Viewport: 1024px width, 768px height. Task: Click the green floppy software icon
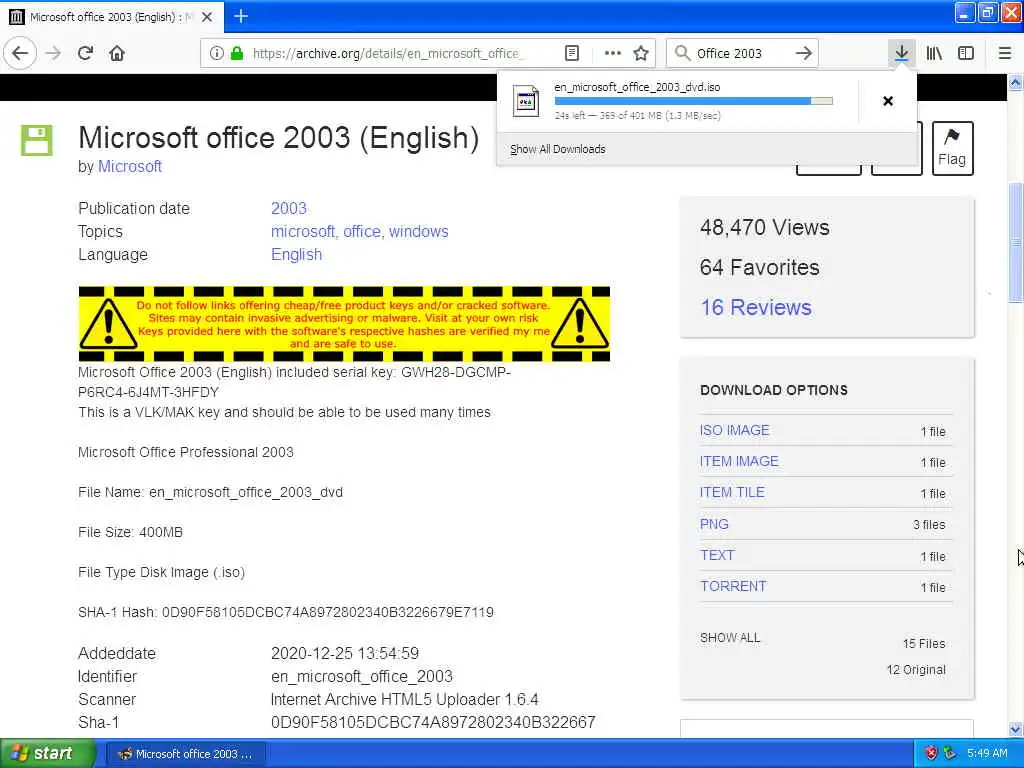[x=37, y=140]
